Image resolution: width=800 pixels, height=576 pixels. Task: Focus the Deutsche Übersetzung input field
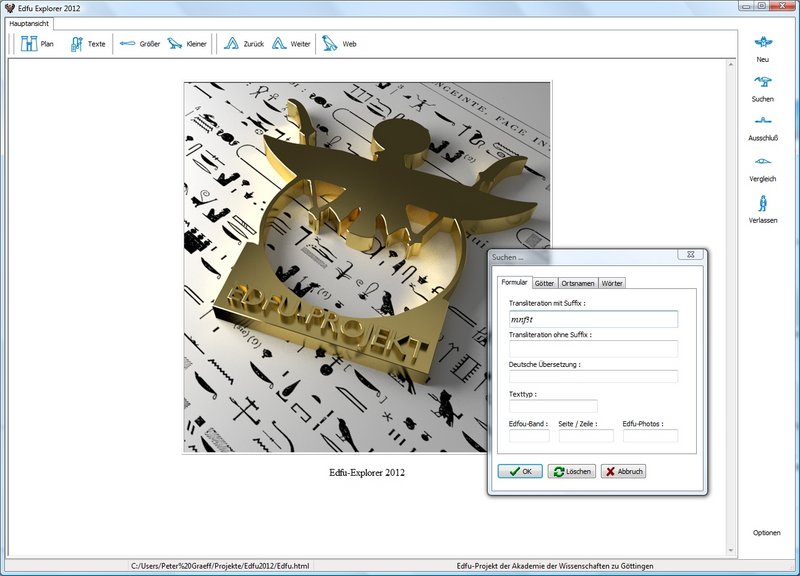[593, 377]
